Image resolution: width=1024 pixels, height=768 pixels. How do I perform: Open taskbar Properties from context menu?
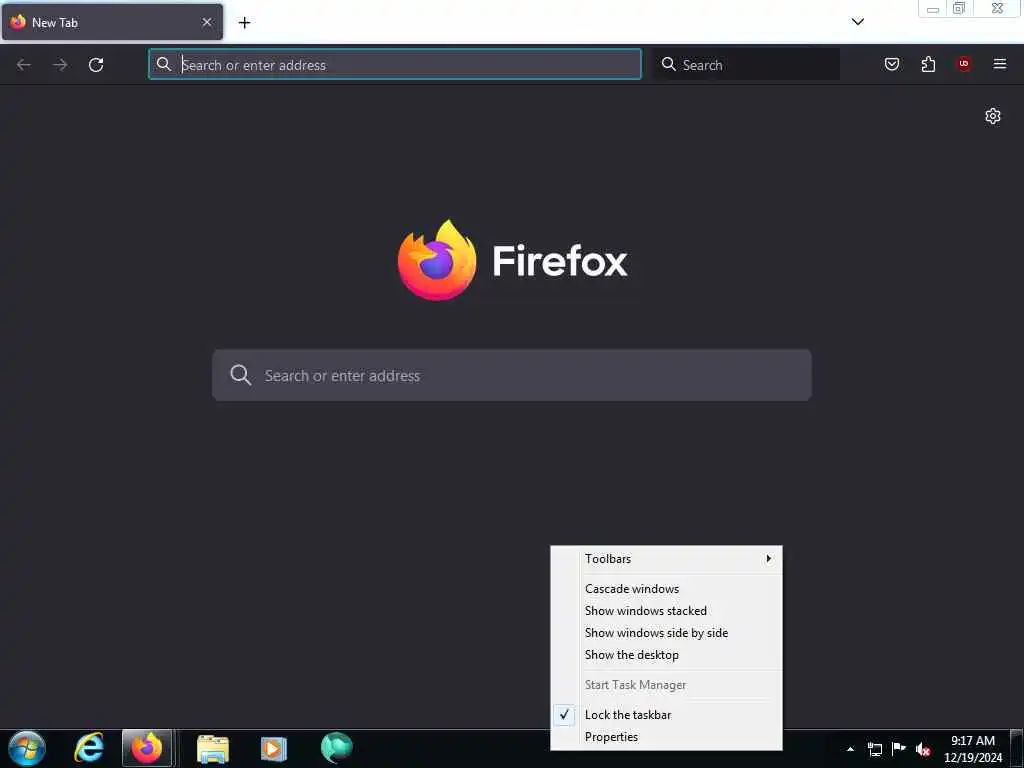[x=667, y=737]
